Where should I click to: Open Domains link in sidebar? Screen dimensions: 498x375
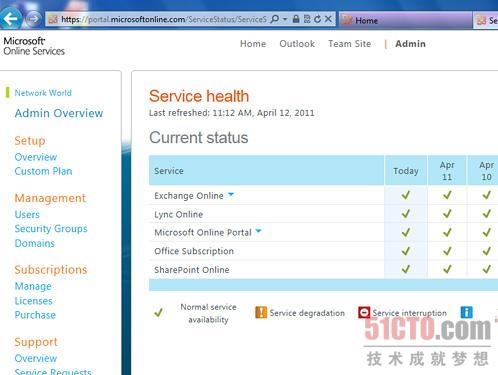(34, 243)
